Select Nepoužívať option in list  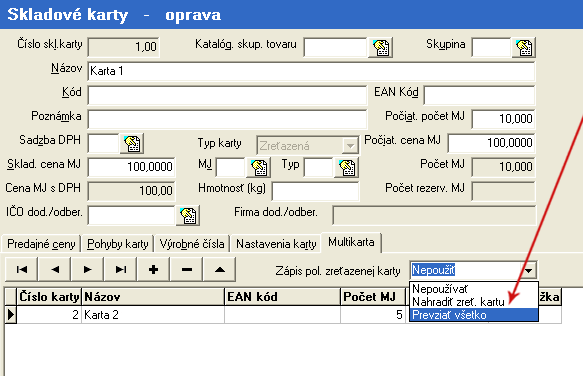474,289
